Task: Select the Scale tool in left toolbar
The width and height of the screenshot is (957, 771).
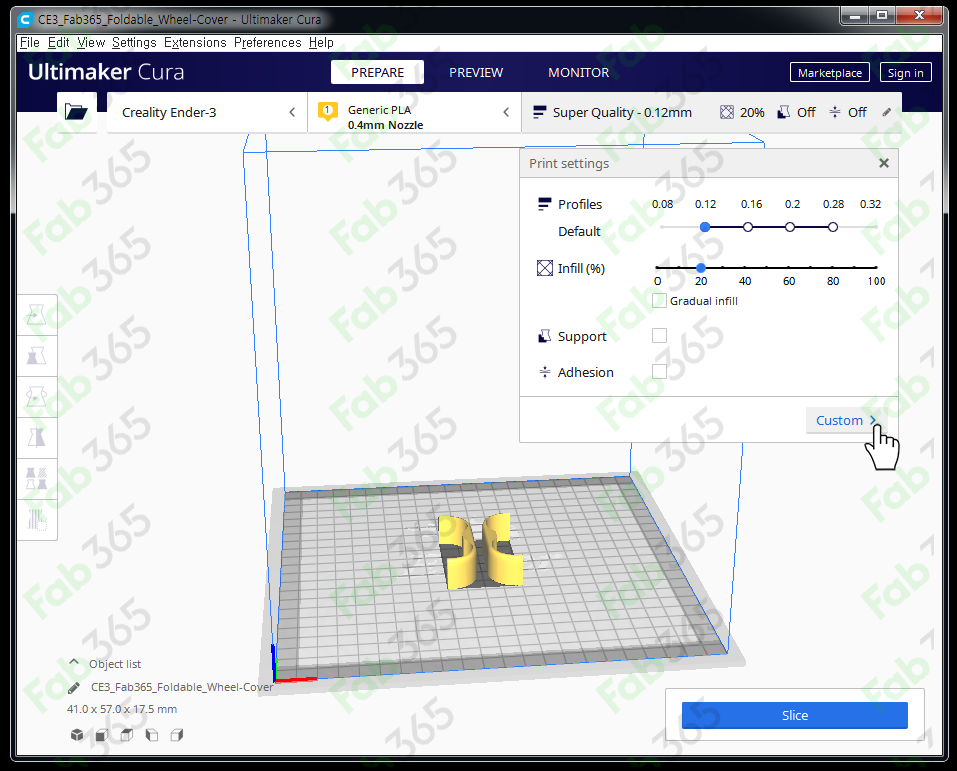Action: coord(37,356)
